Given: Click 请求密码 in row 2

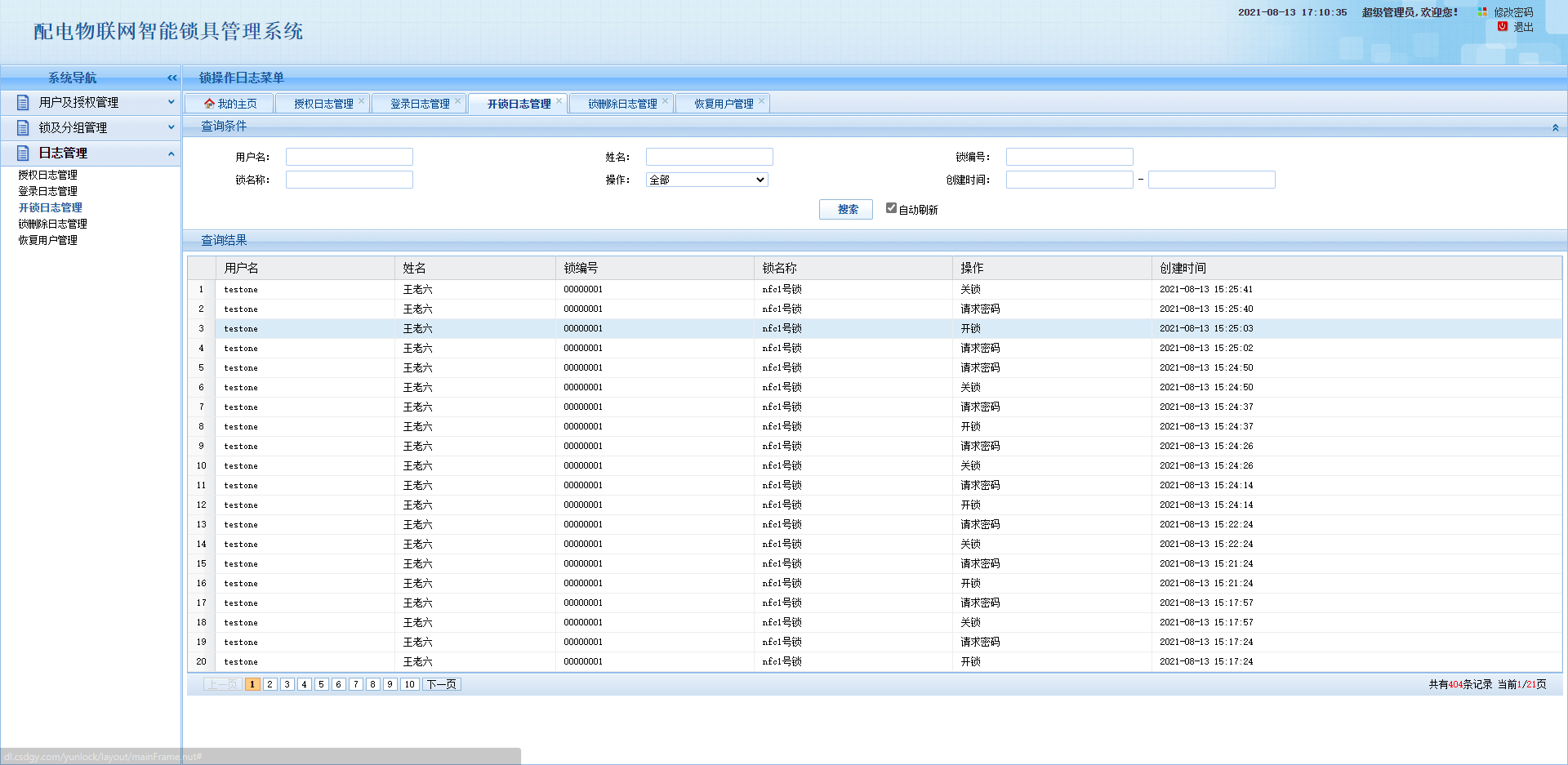Looking at the screenshot, I should point(980,309).
